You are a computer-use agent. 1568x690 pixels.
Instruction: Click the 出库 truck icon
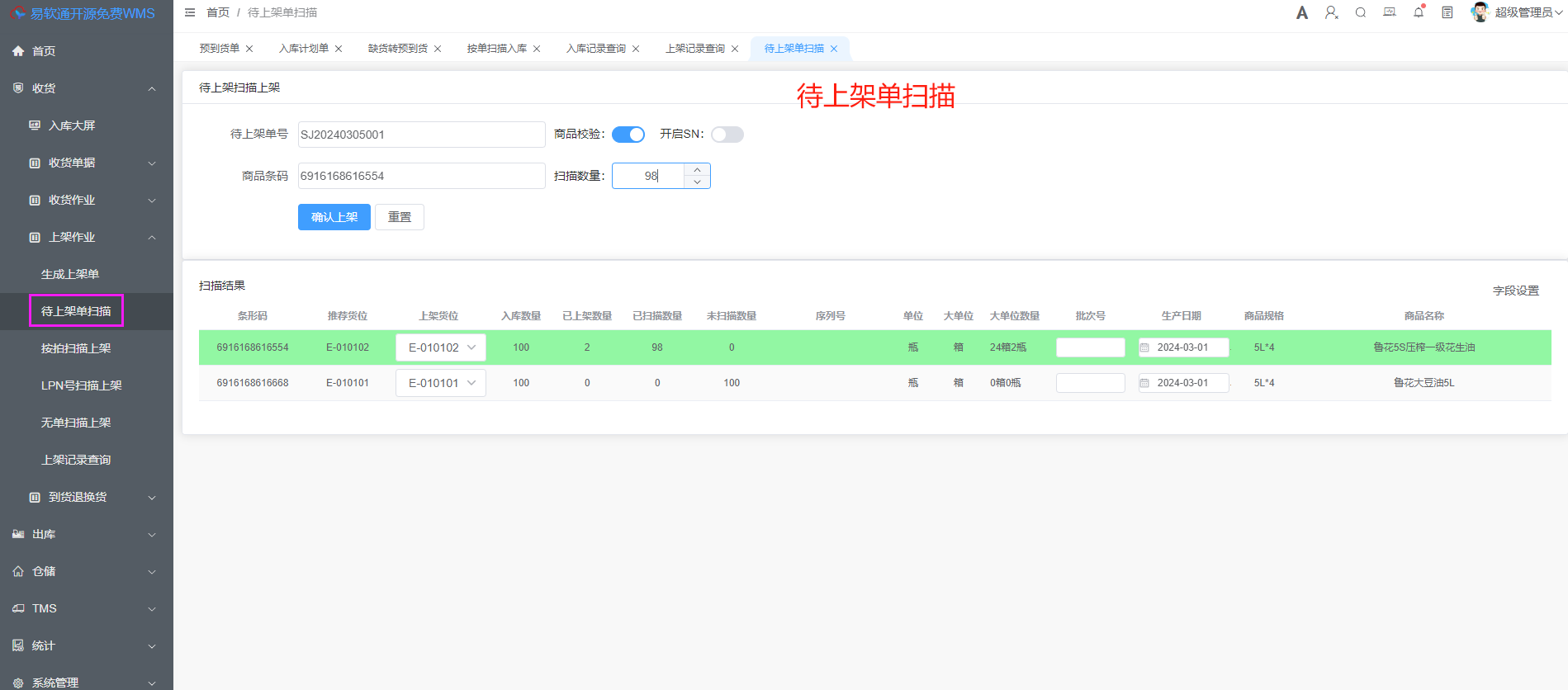(x=18, y=534)
